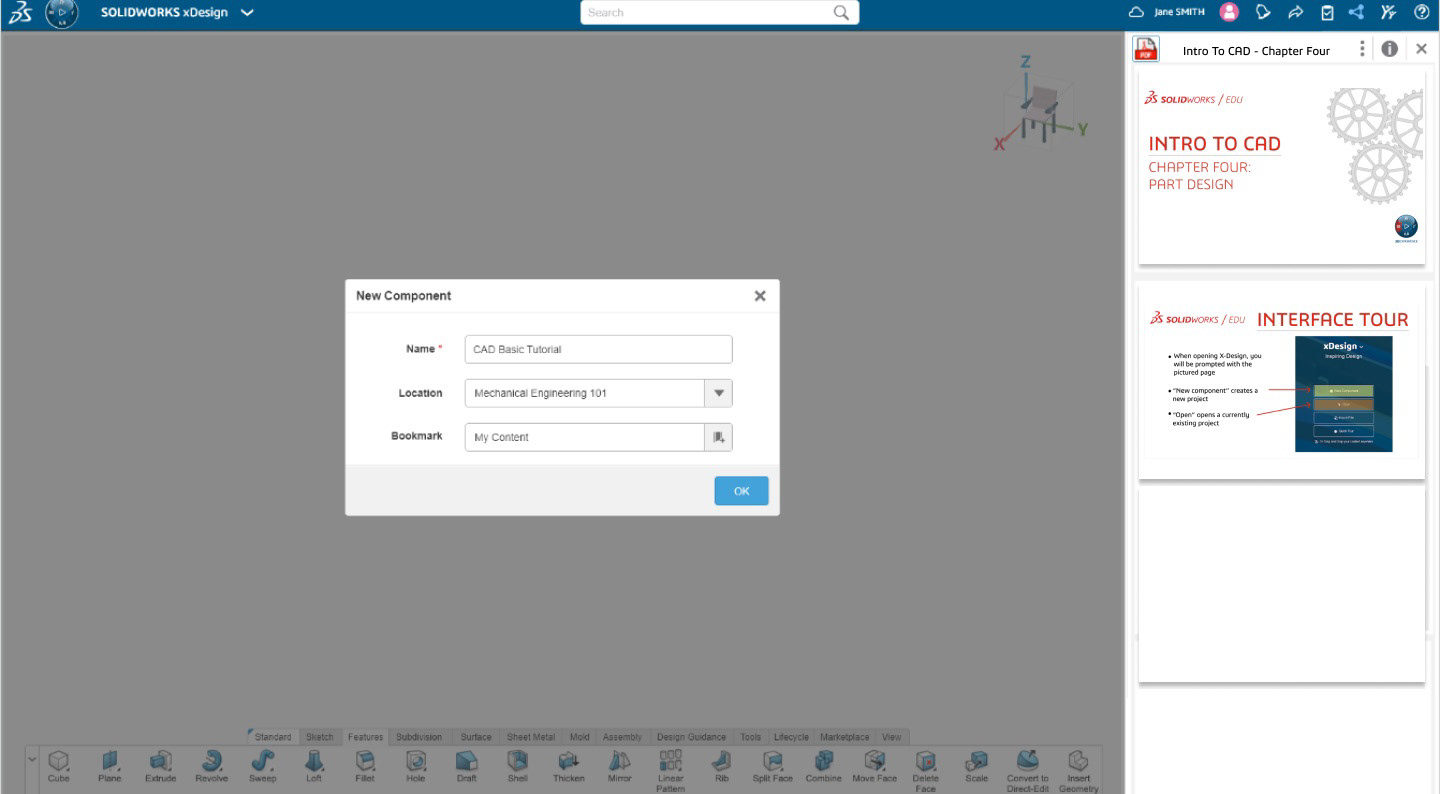The height and width of the screenshot is (794, 1440).
Task: Click the search magnifier icon
Action: coord(842,13)
